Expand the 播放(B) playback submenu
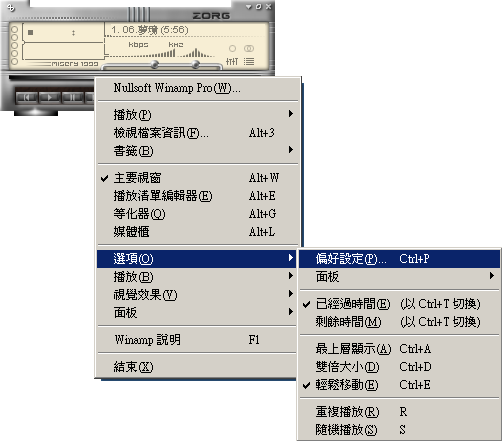This screenshot has width=502, height=441. coord(197,277)
